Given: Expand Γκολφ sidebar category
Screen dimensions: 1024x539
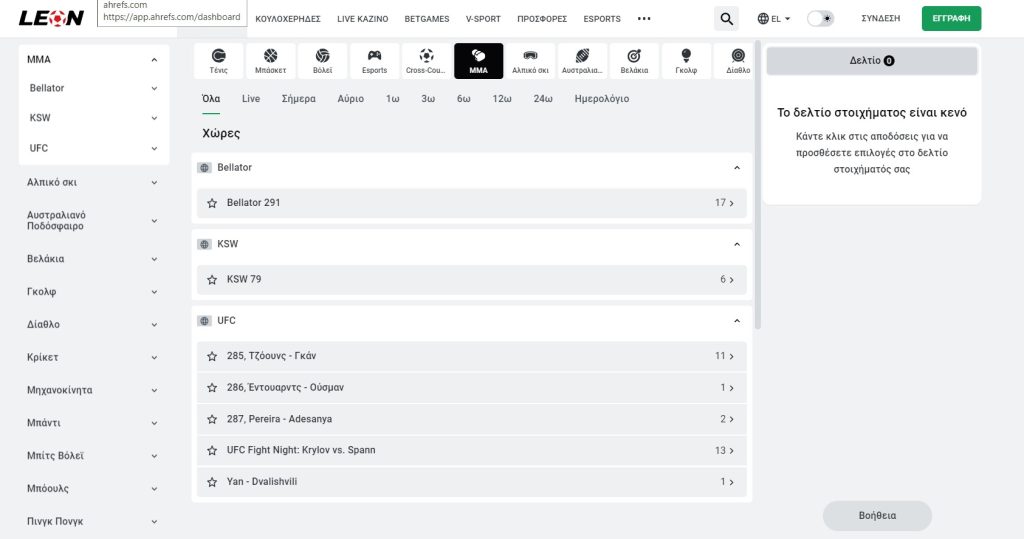Looking at the screenshot, I should pyautogui.click(x=154, y=291).
